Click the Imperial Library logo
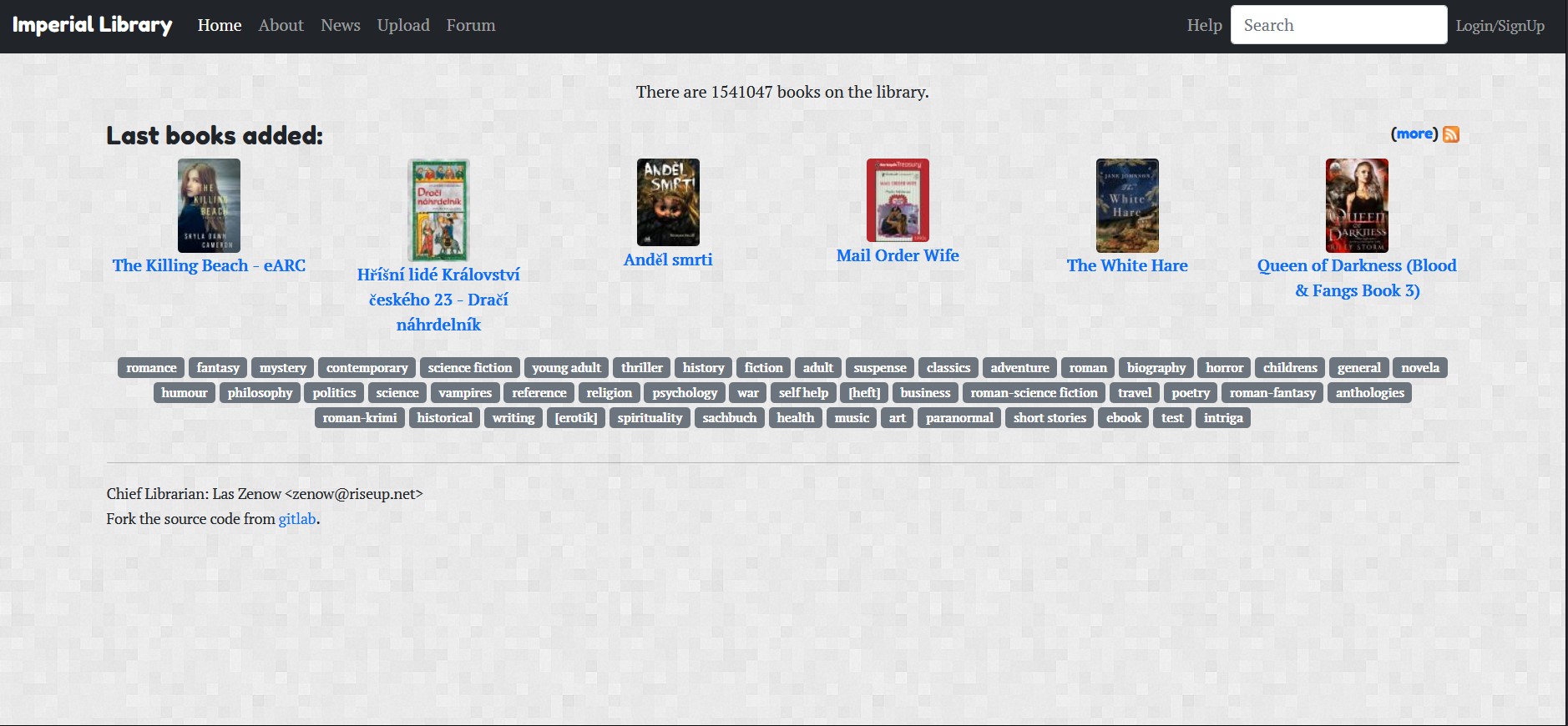Screen dimensions: 1568x726 (x=93, y=25)
